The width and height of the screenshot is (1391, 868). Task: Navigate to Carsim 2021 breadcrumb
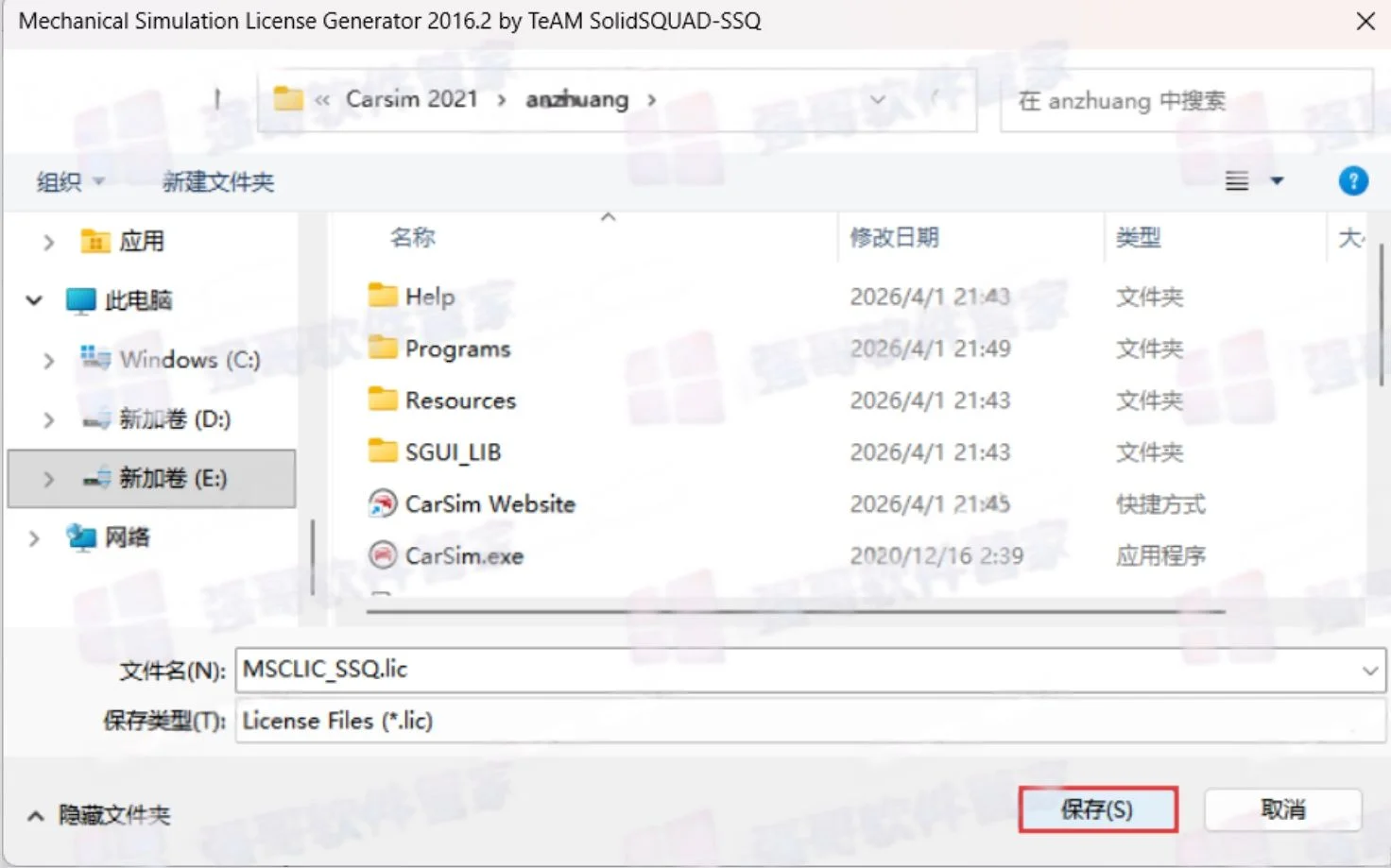tap(412, 99)
